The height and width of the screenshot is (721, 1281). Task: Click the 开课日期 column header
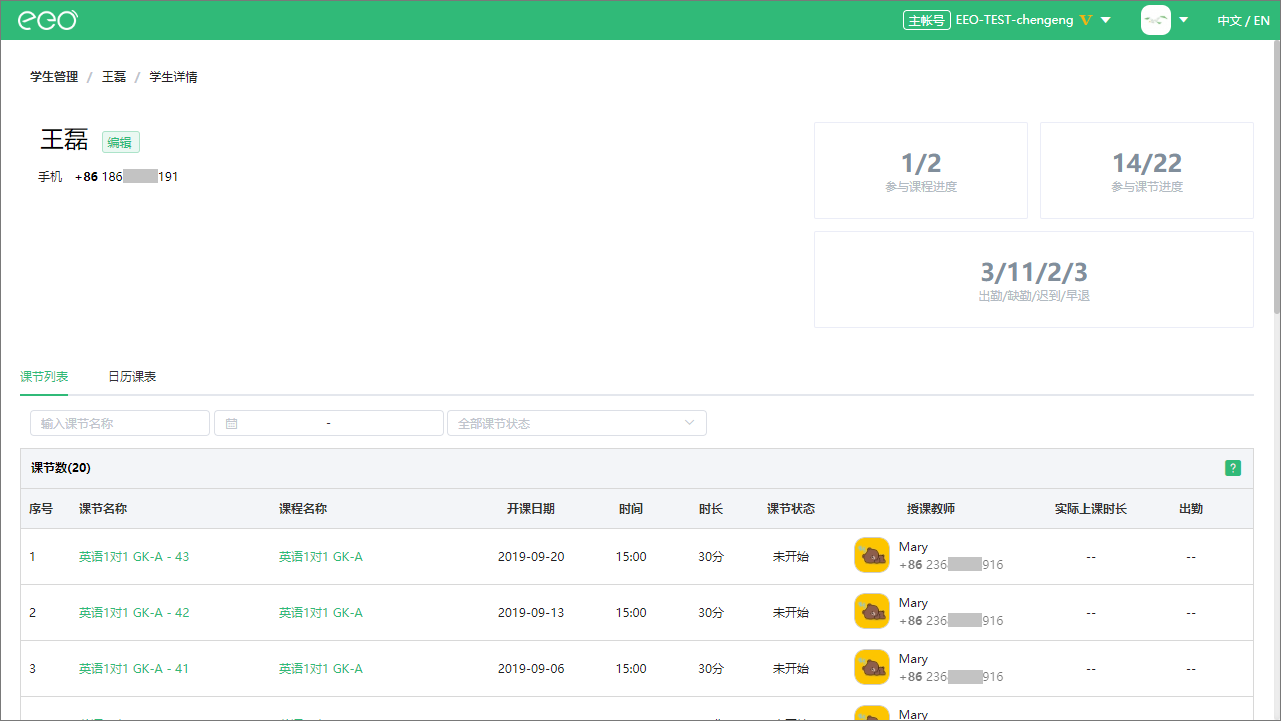531,509
